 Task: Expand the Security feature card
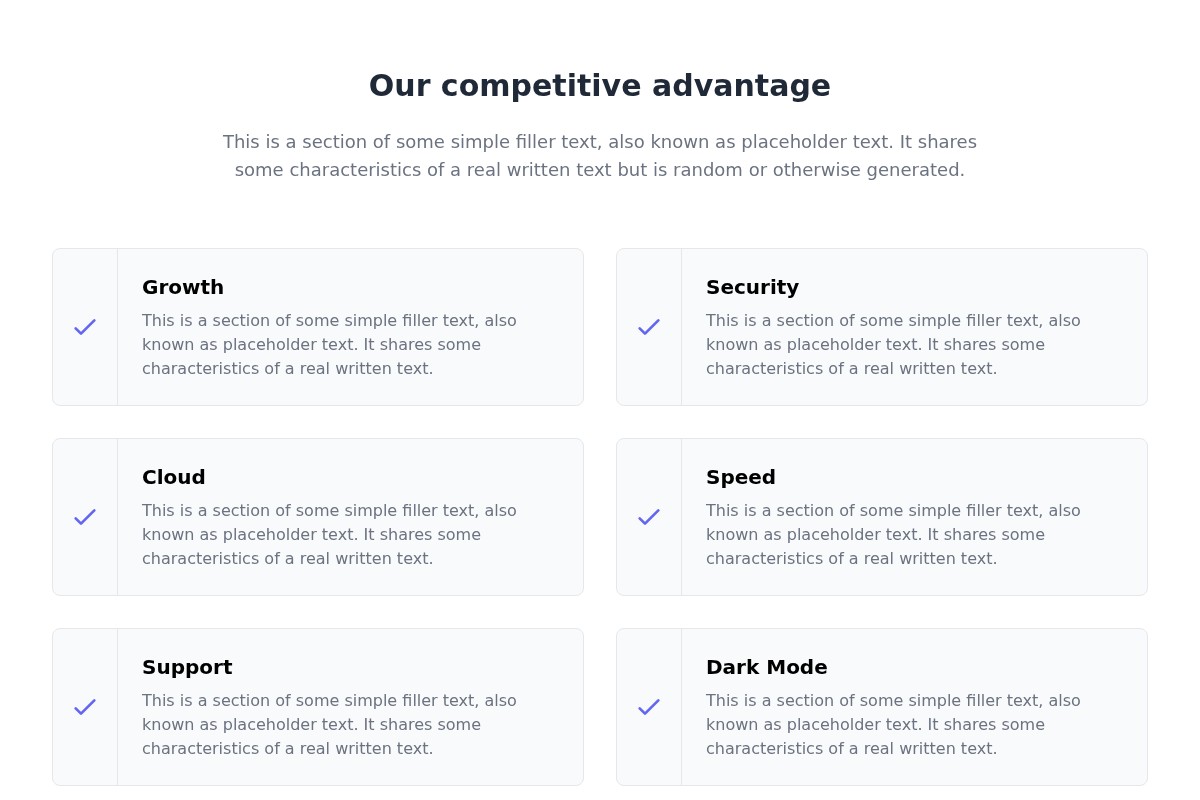tap(882, 327)
